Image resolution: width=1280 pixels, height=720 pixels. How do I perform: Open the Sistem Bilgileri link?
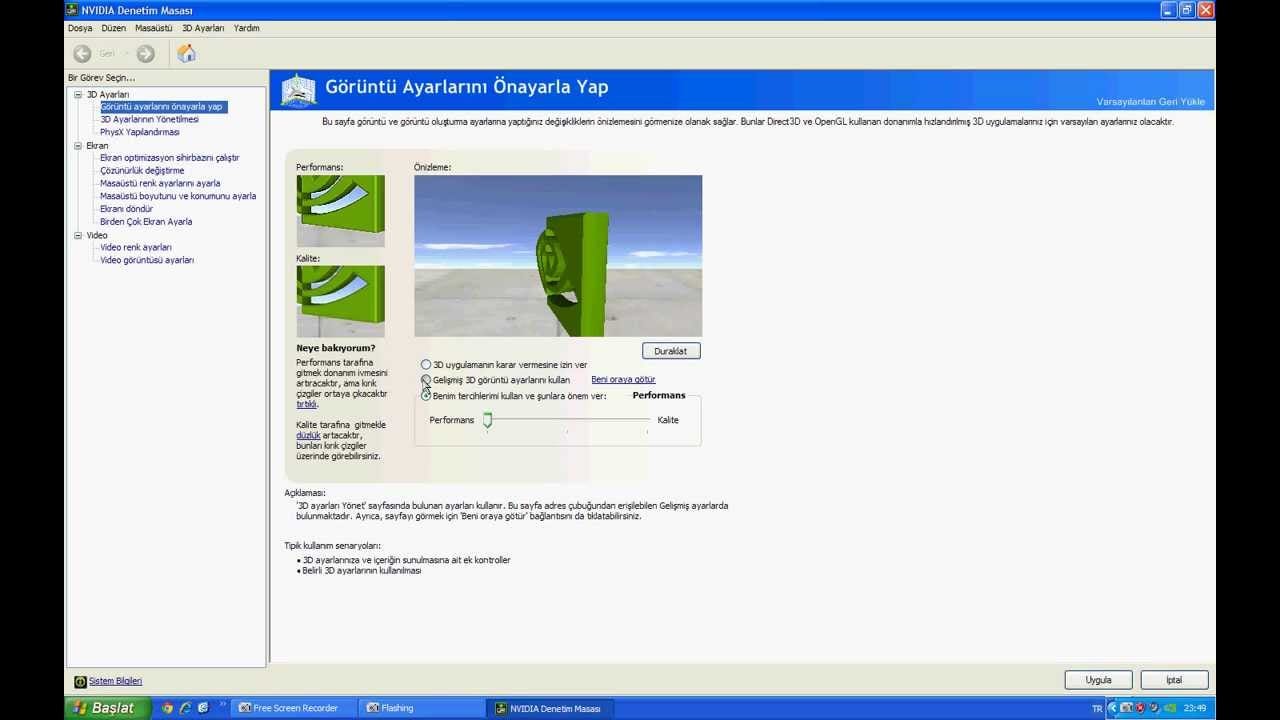(x=115, y=681)
